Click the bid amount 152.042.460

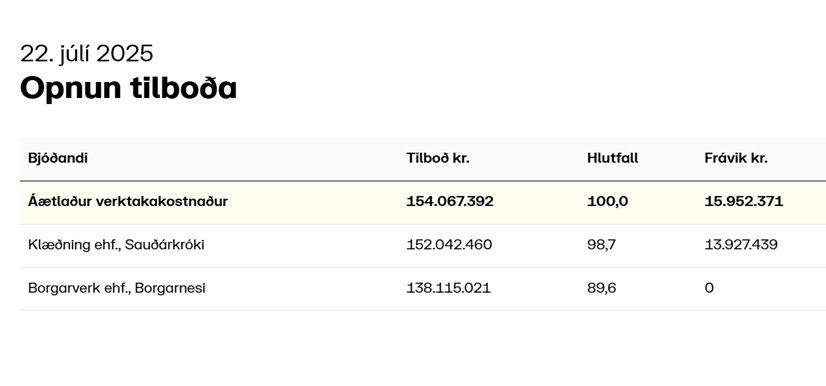coord(449,244)
